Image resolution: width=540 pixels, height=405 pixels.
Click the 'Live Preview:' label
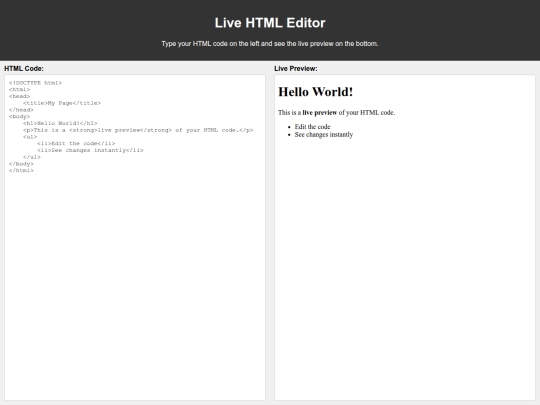[296, 69]
